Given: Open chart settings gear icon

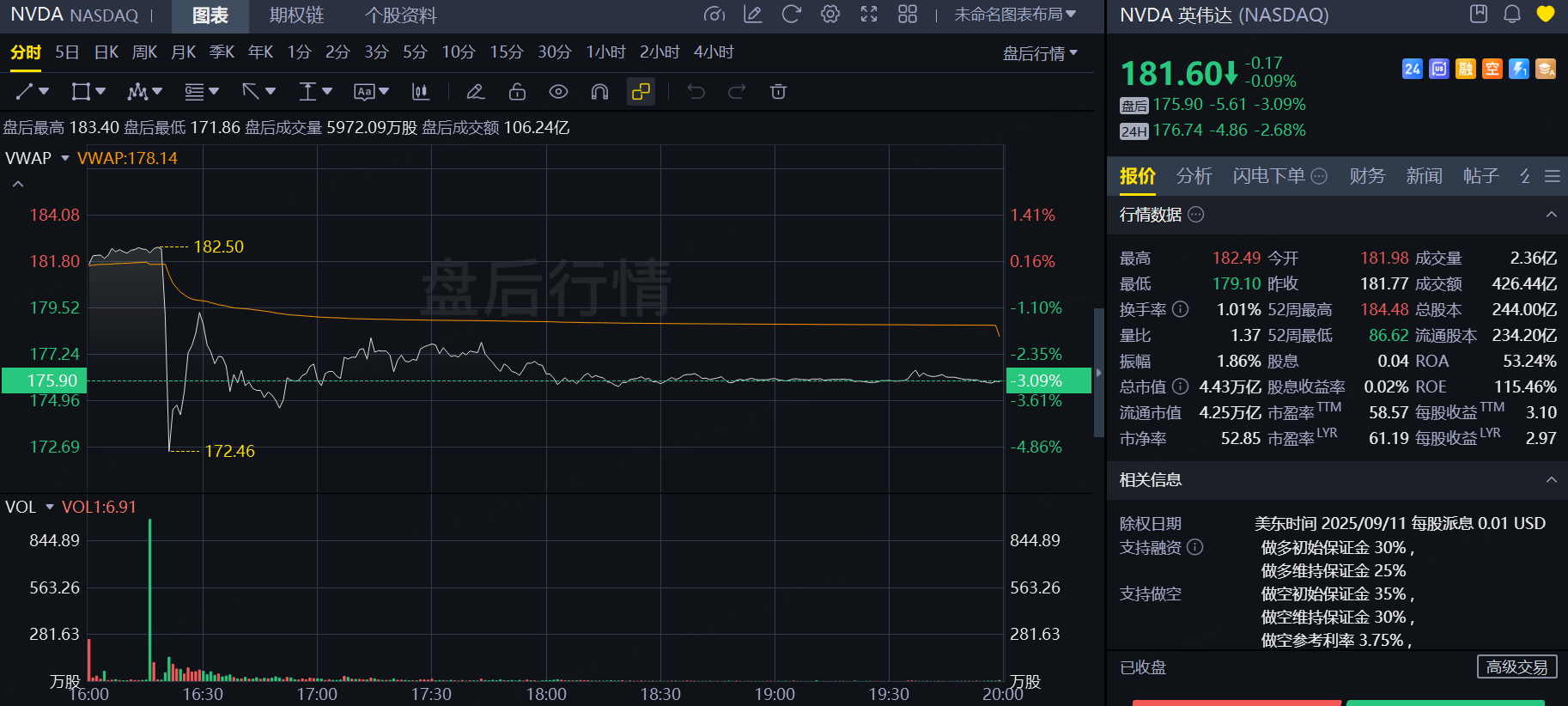Looking at the screenshot, I should coord(830,15).
